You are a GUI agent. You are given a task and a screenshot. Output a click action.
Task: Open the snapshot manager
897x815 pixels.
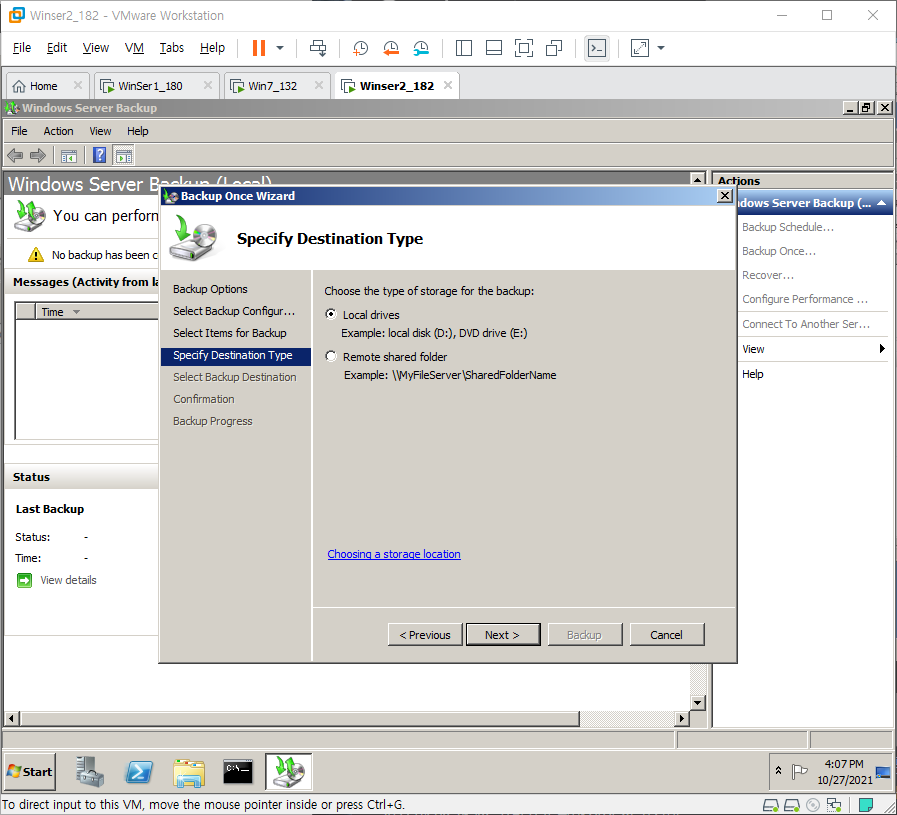[421, 48]
